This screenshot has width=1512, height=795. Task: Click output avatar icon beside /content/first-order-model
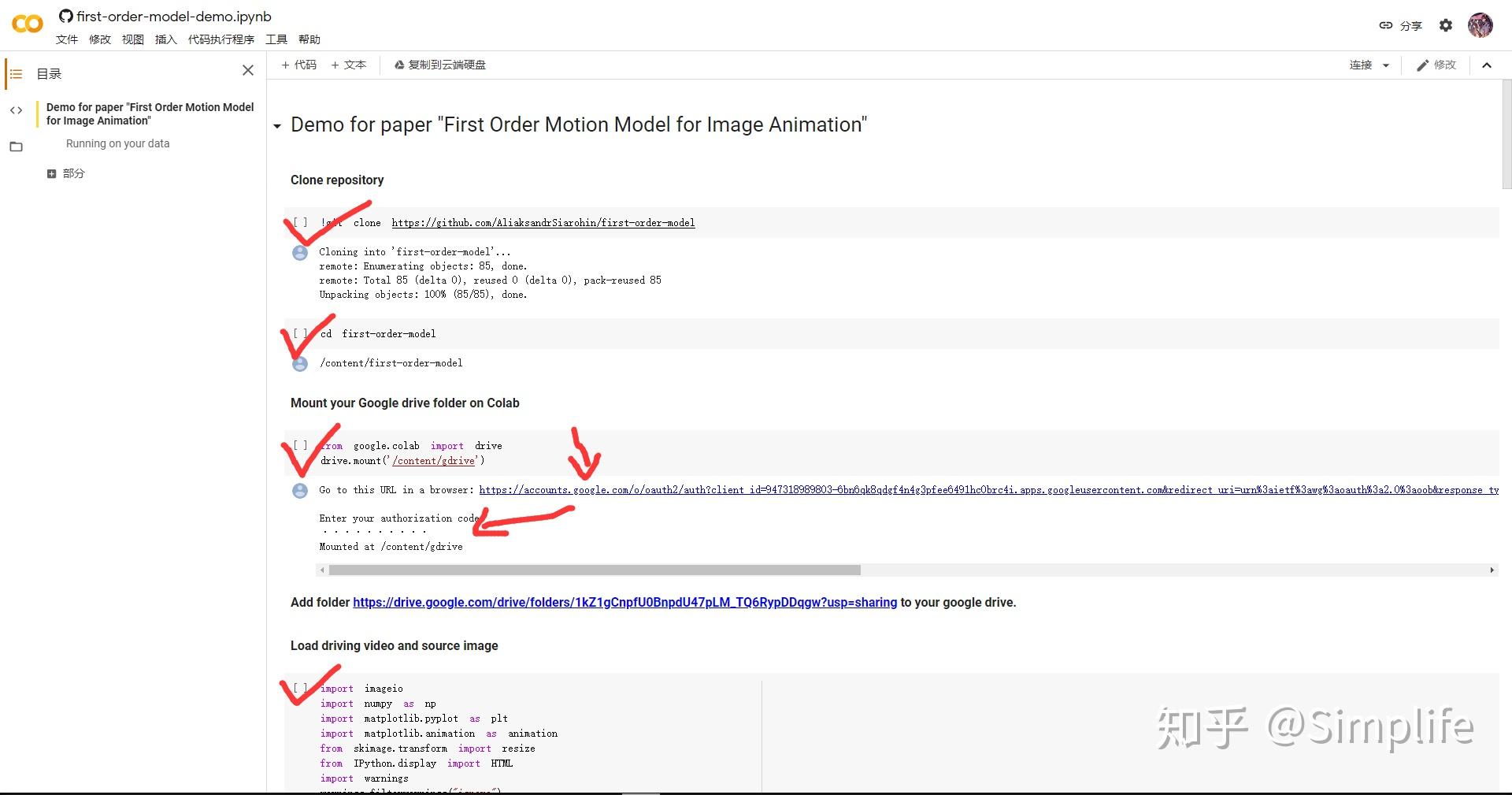coord(300,364)
